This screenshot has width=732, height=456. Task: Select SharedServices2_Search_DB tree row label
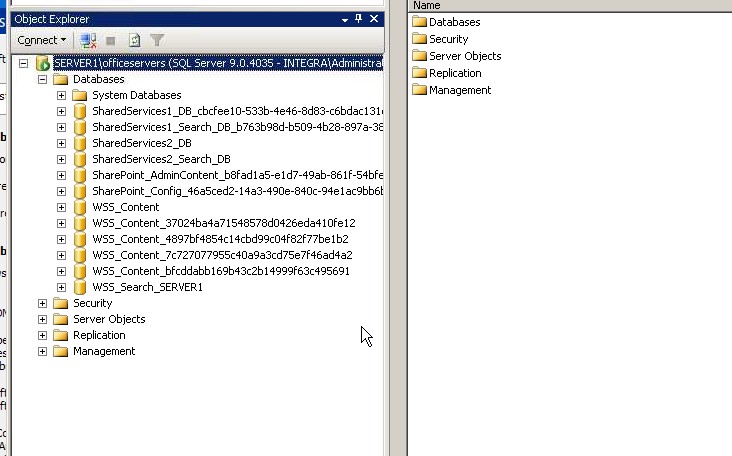click(x=162, y=159)
